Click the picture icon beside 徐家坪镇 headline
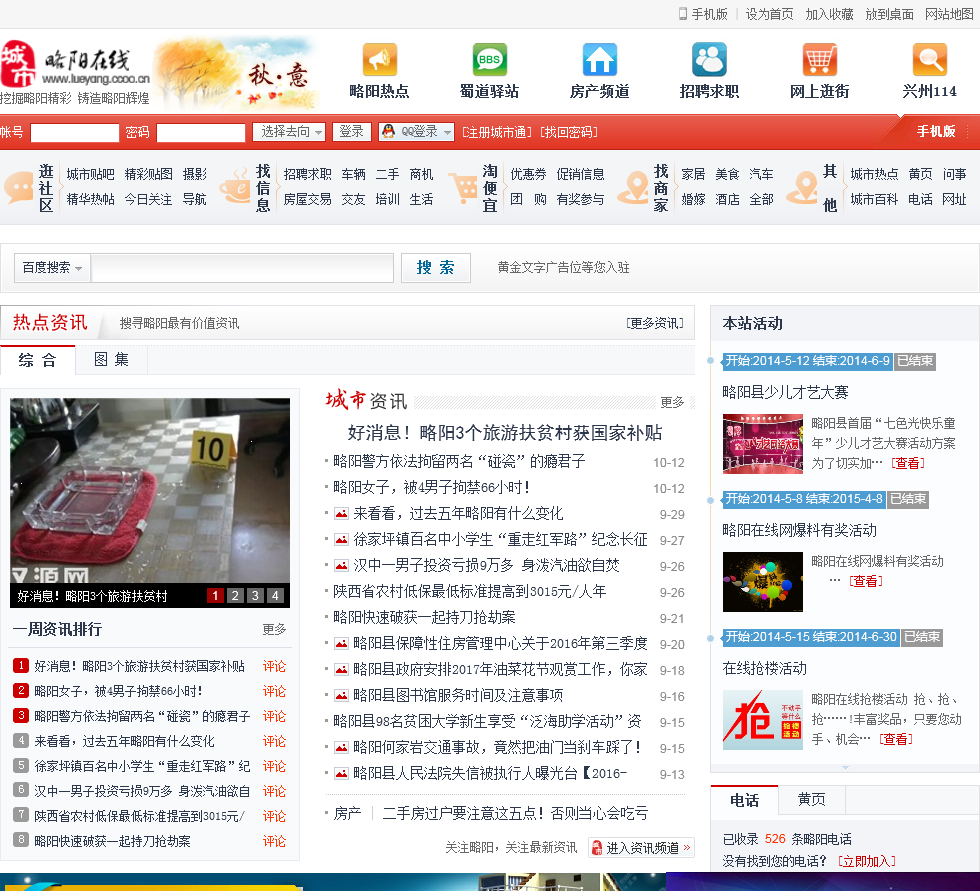980x891 pixels. (x=341, y=540)
